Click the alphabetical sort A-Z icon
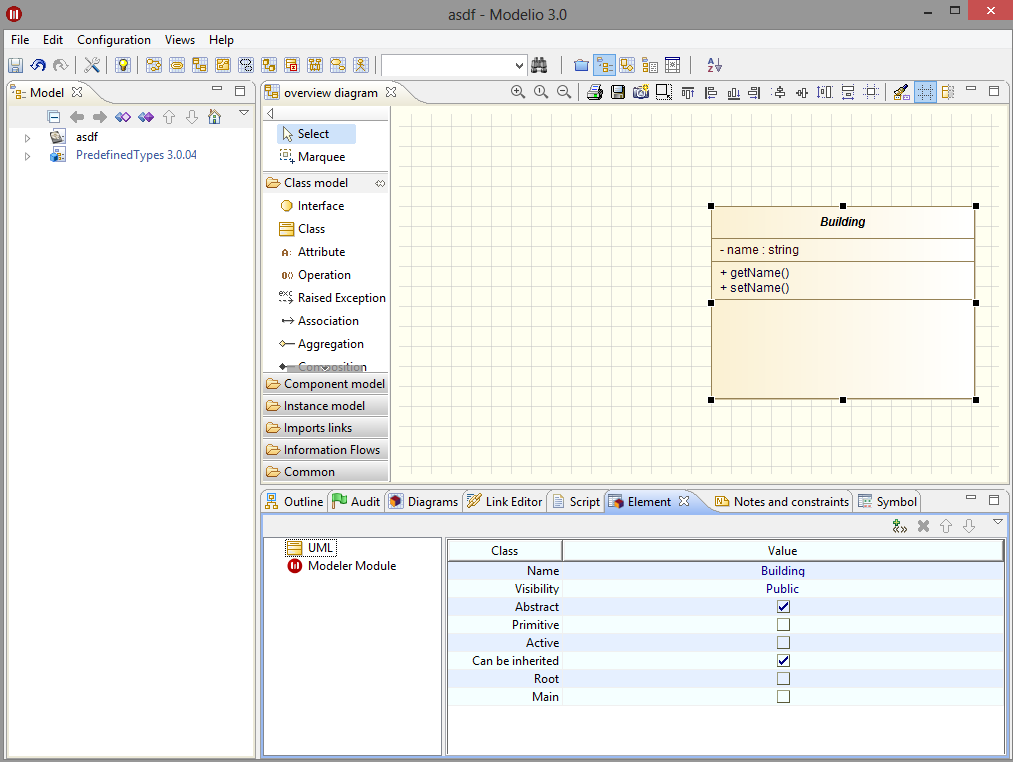The width and height of the screenshot is (1013, 762). (714, 65)
